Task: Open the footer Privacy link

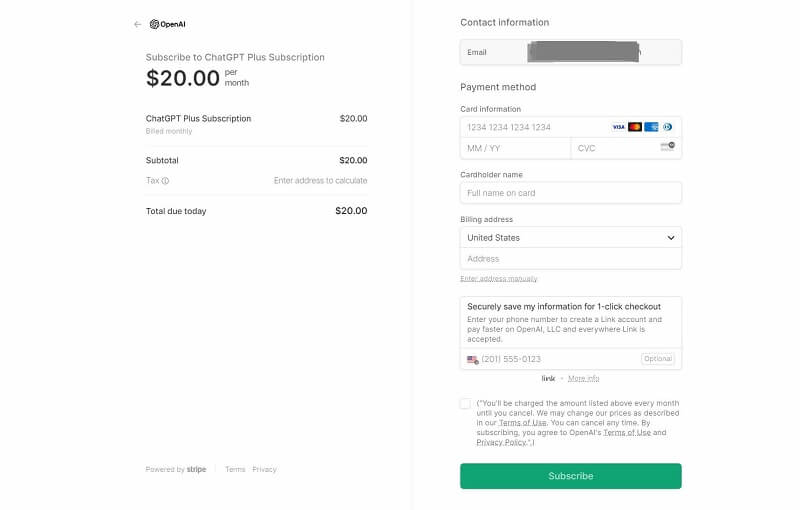Action: (x=264, y=469)
